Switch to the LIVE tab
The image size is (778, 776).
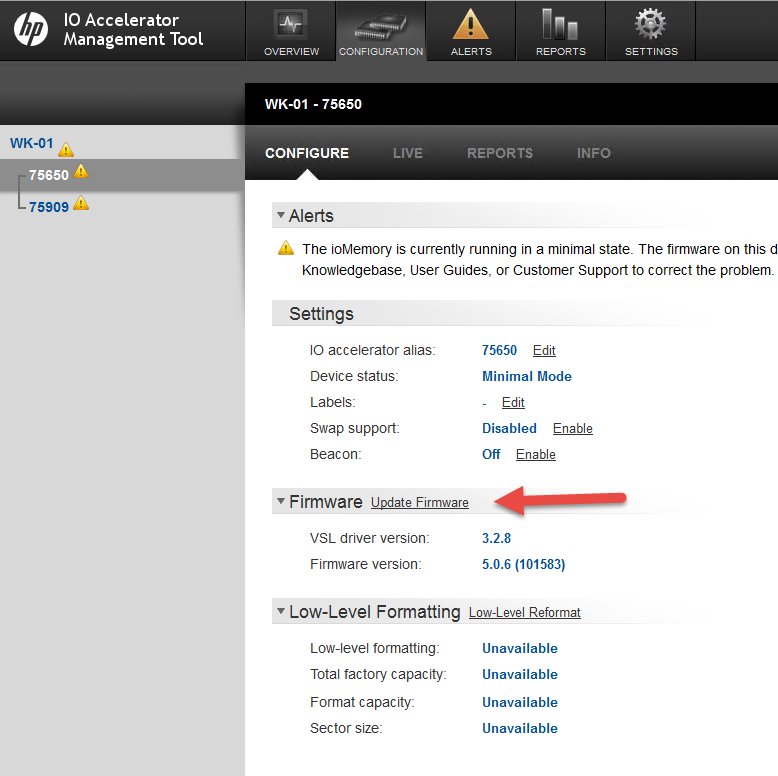pos(407,153)
